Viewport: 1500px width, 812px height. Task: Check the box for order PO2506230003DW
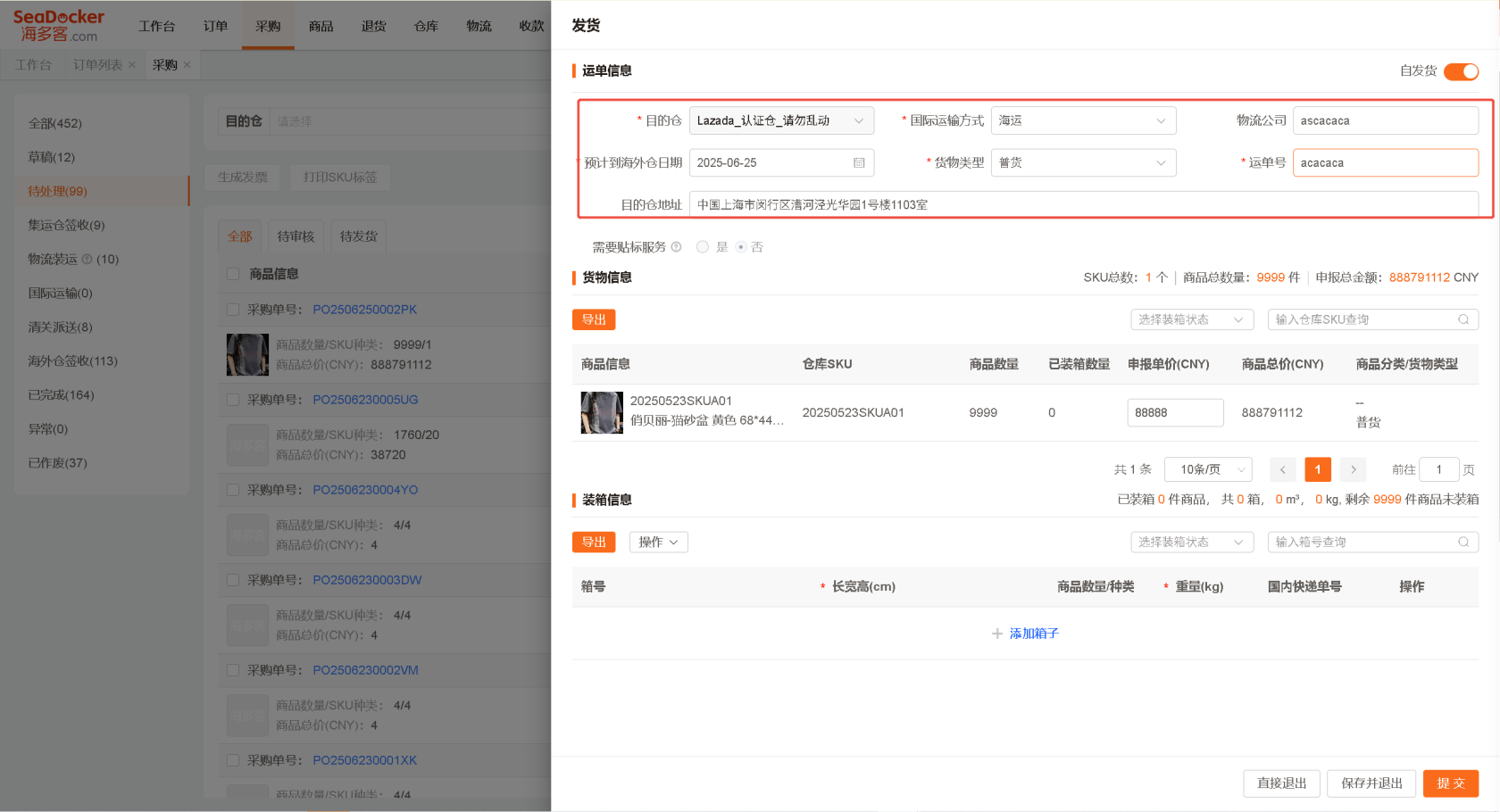pos(233,580)
